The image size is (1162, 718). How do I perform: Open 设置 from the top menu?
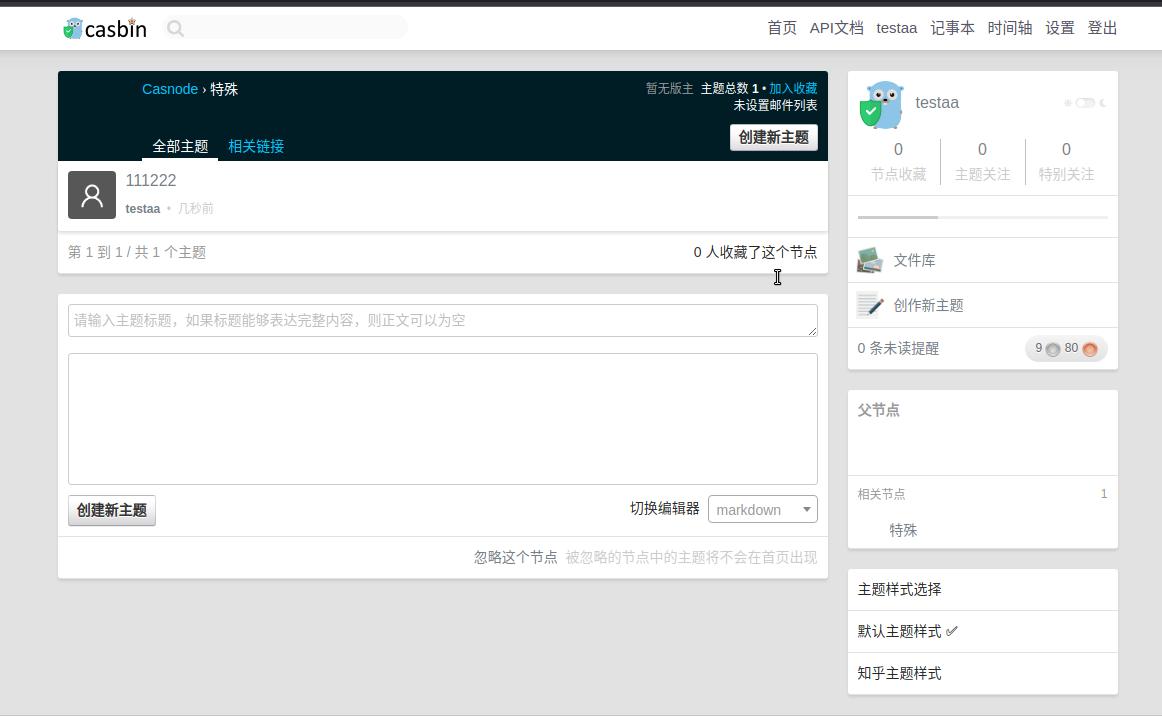[1060, 28]
